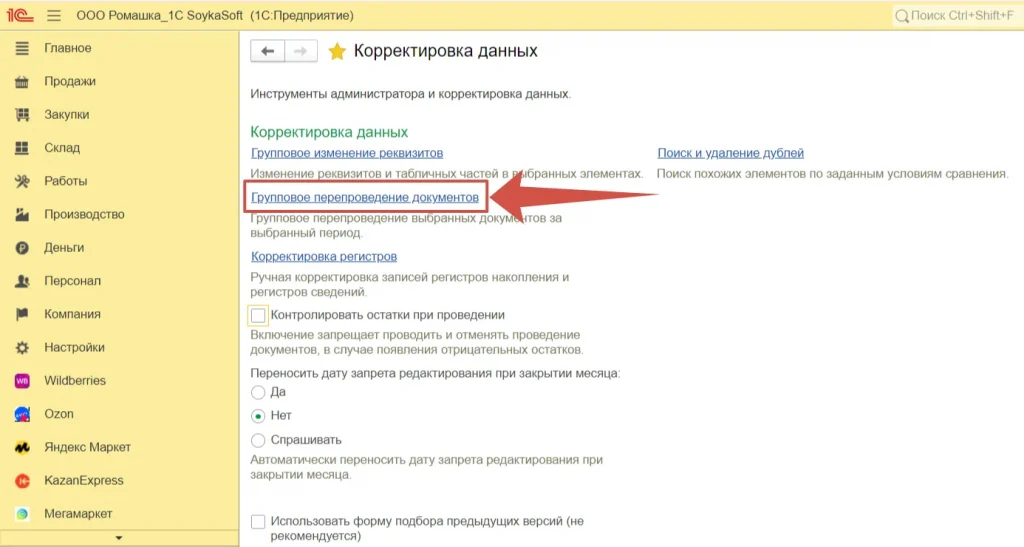Open the Производство section
Image resolution: width=1024 pixels, height=547 pixels.
tap(84, 215)
